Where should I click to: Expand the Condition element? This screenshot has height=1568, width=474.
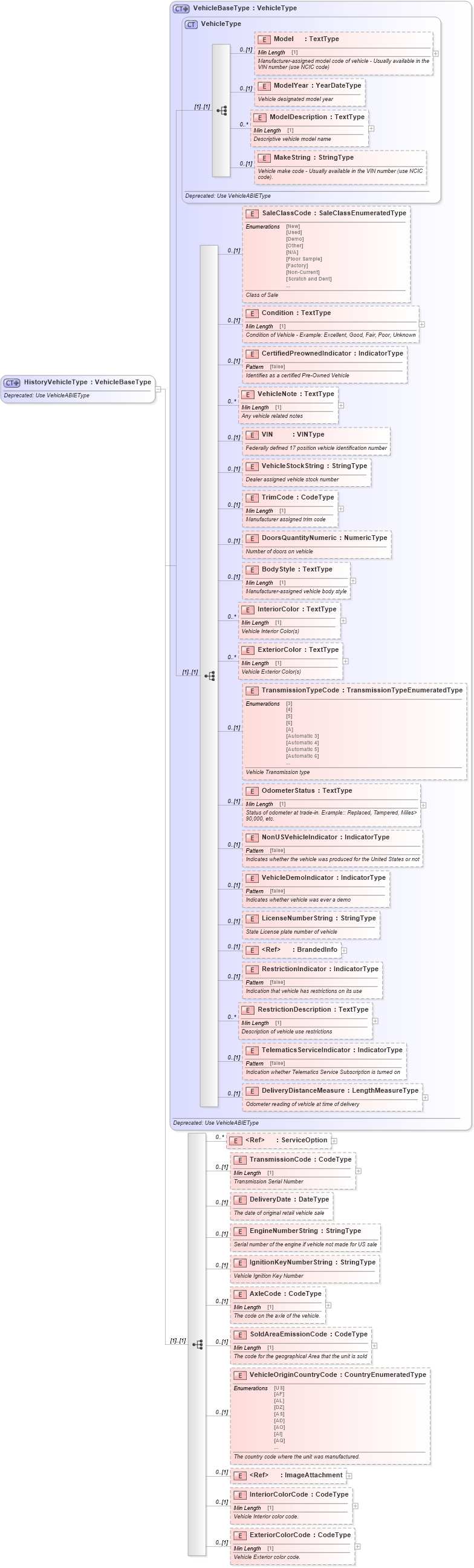click(x=421, y=325)
